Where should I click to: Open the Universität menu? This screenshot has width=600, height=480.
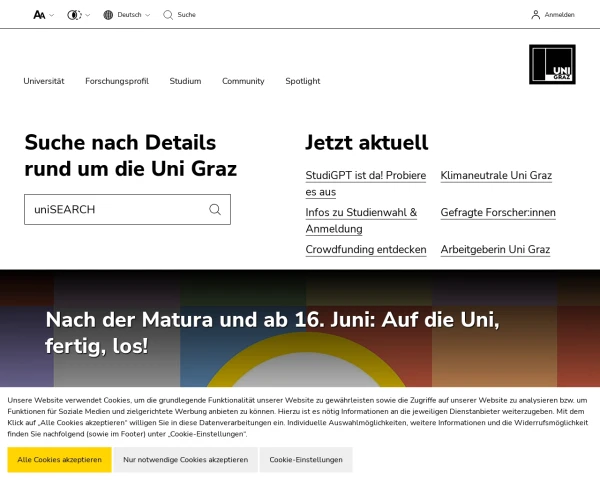point(44,81)
